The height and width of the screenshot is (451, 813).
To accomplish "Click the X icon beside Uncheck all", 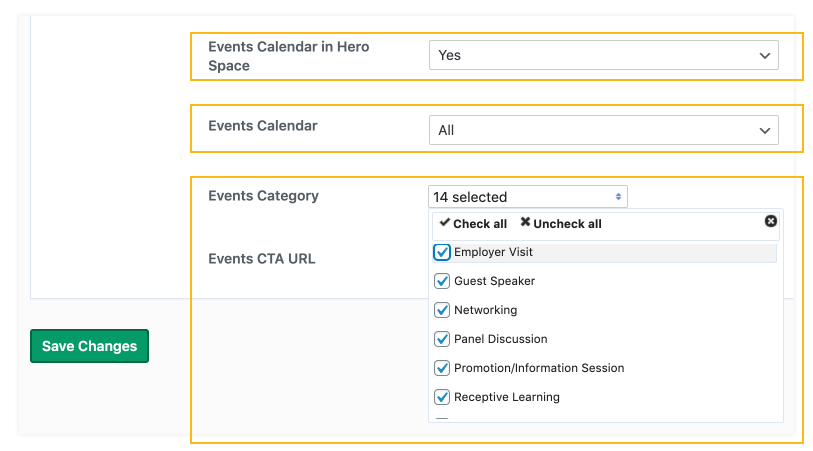I will pos(525,223).
